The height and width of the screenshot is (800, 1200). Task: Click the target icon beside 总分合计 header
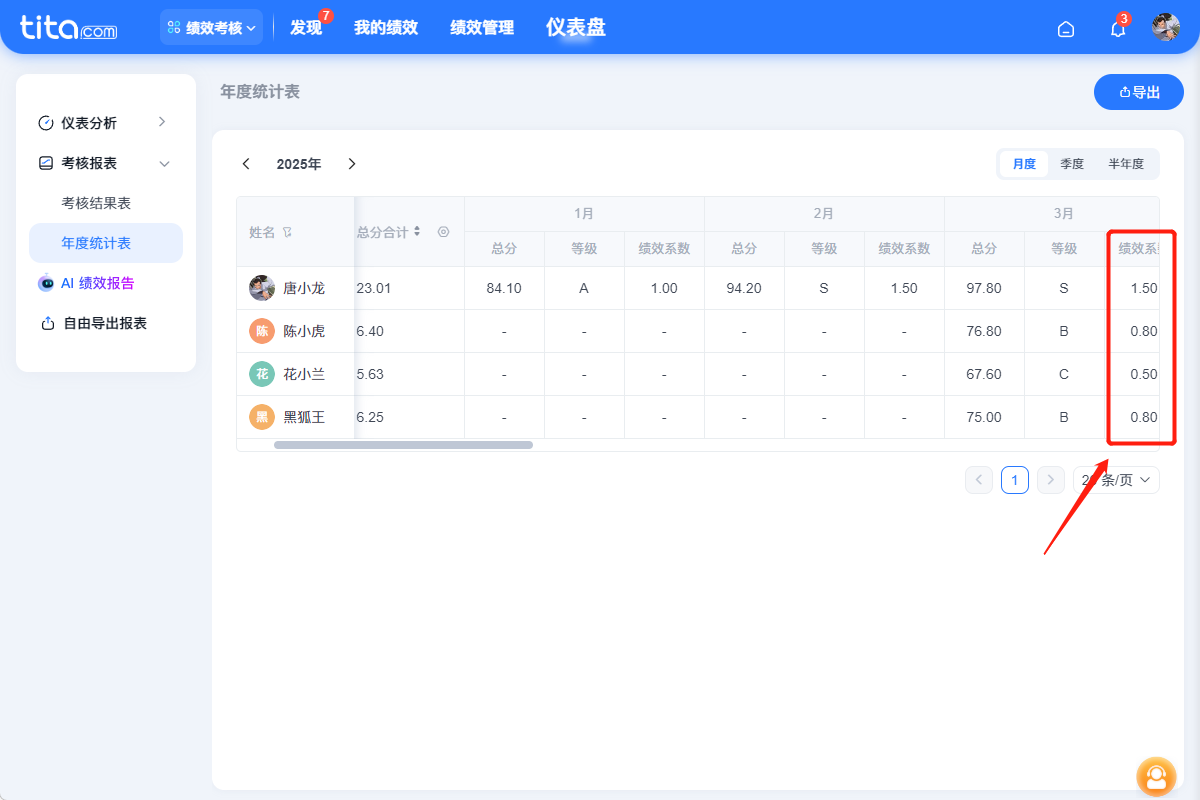coord(443,231)
